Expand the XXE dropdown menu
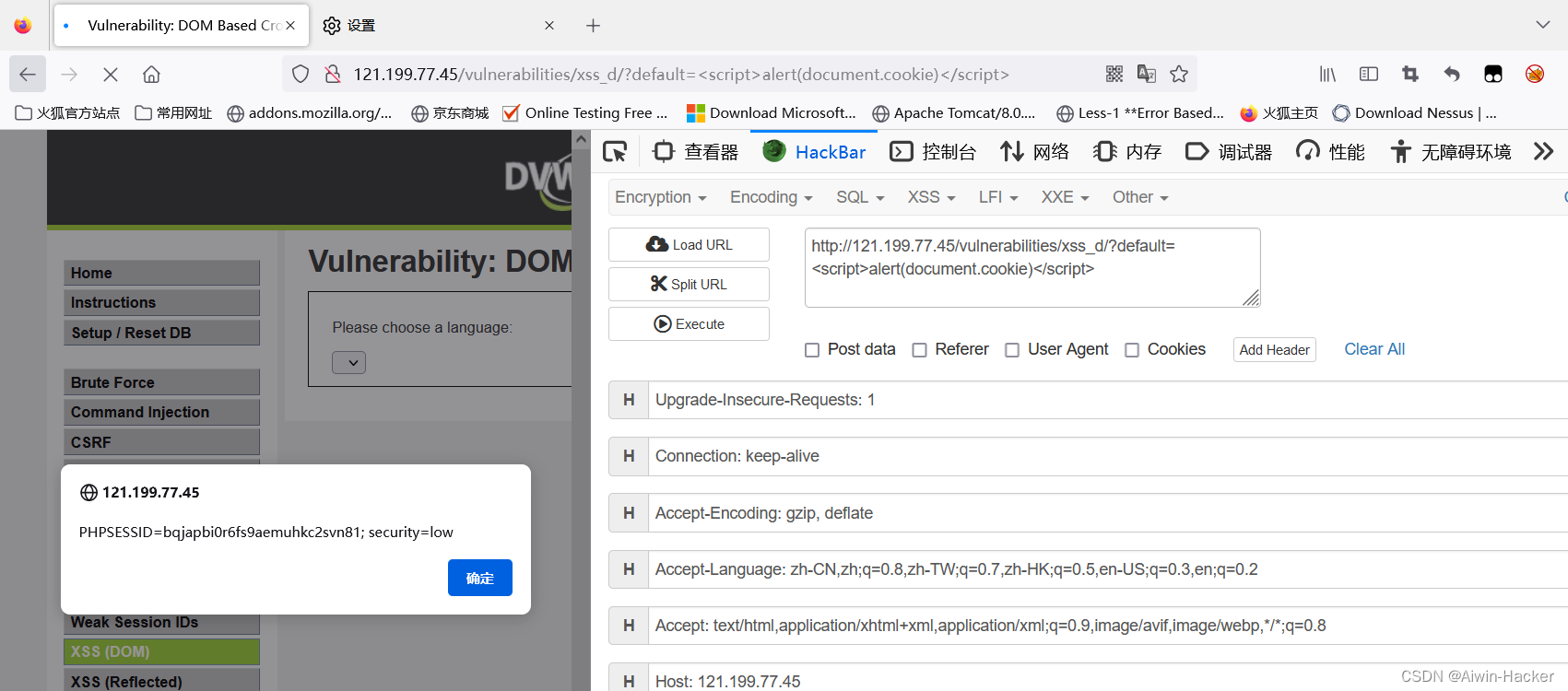 pos(1065,197)
